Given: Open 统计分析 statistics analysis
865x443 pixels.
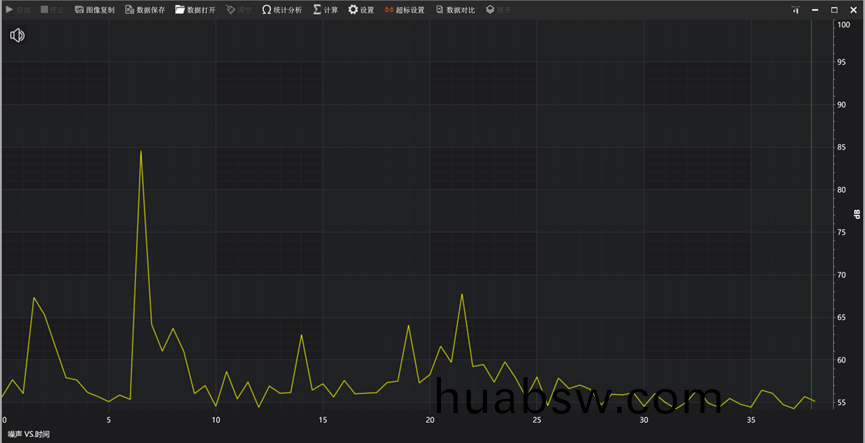Looking at the screenshot, I should click(x=281, y=9).
